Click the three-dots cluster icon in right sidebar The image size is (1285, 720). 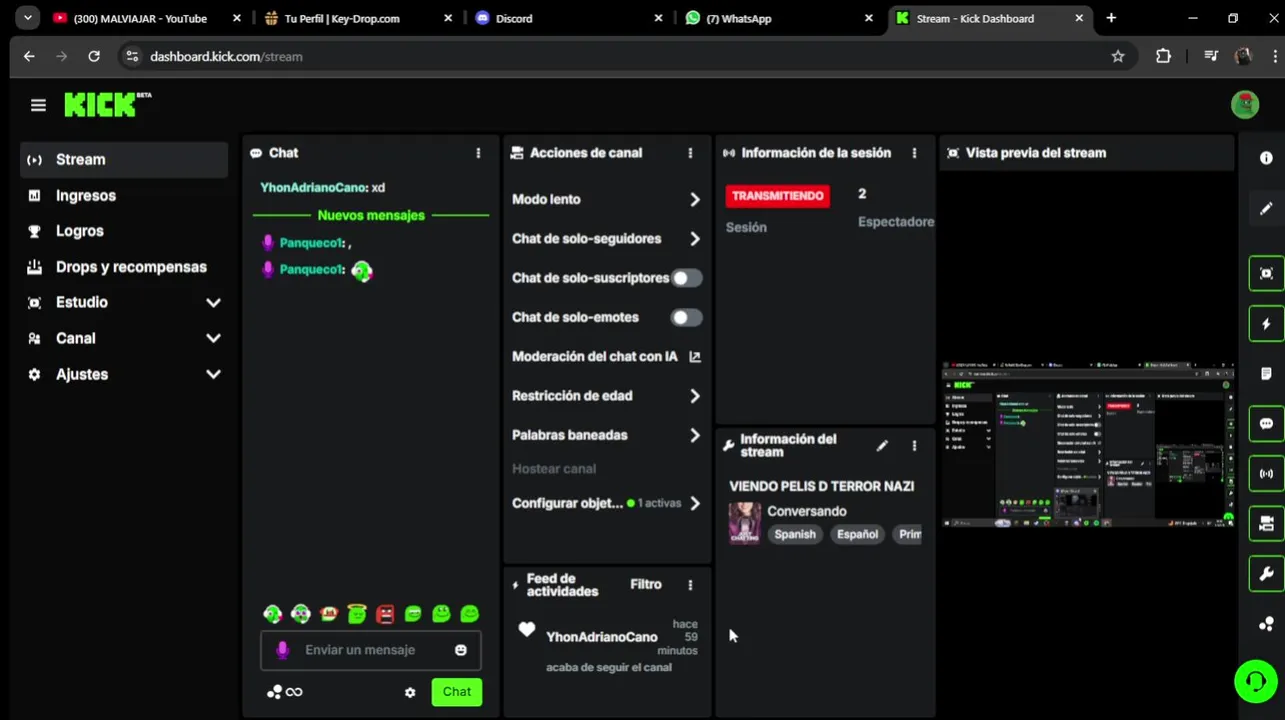click(1266, 625)
